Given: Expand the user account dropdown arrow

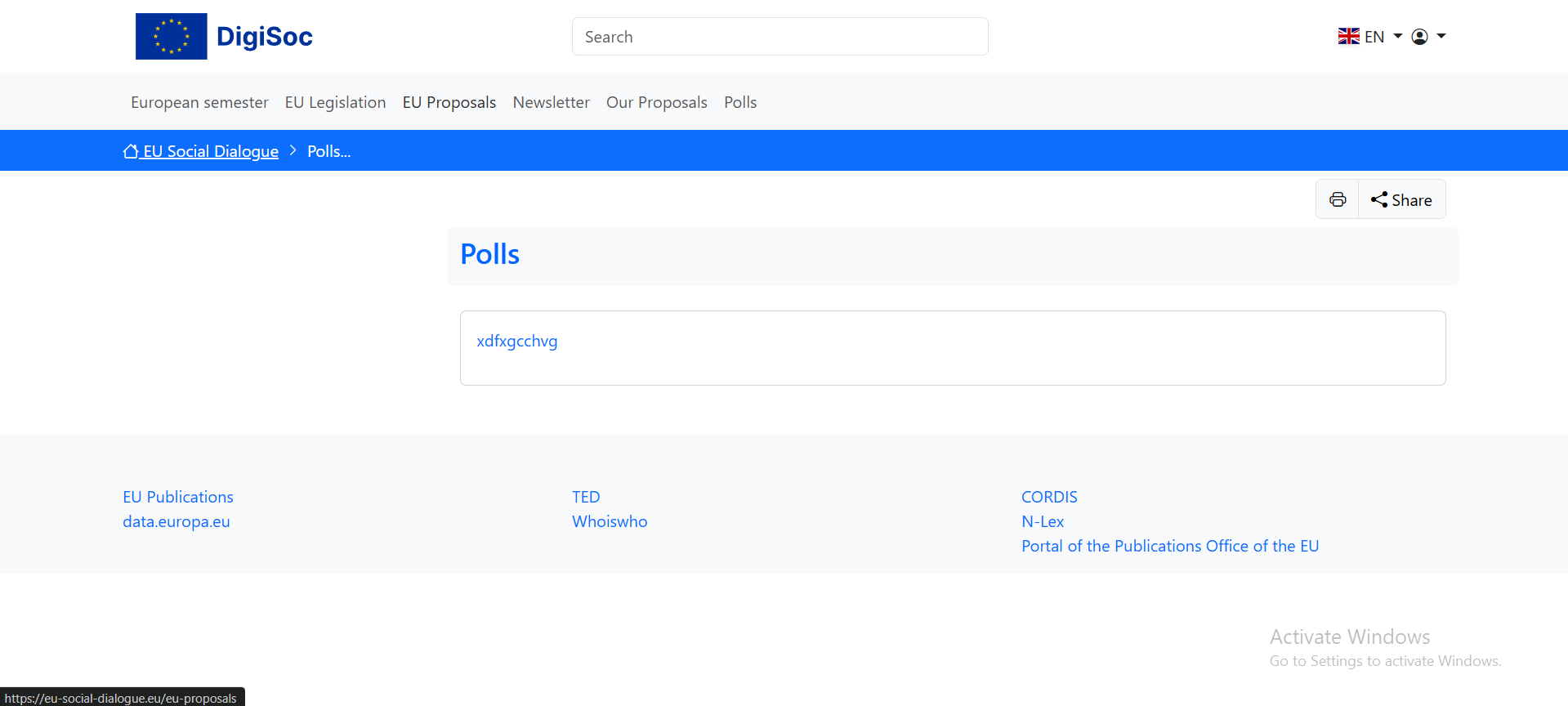Looking at the screenshot, I should [x=1441, y=37].
